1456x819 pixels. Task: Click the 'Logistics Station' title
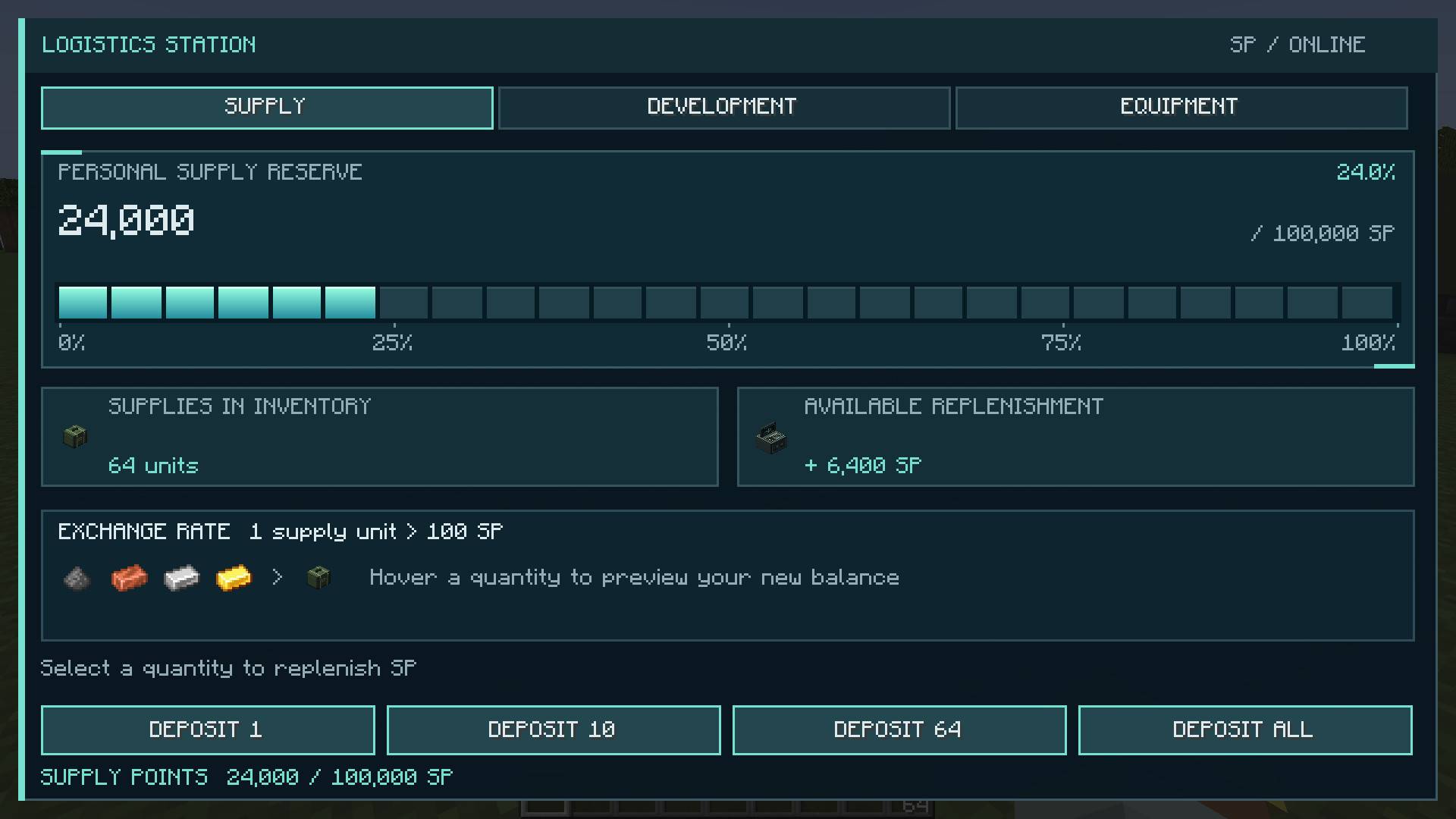(x=149, y=45)
